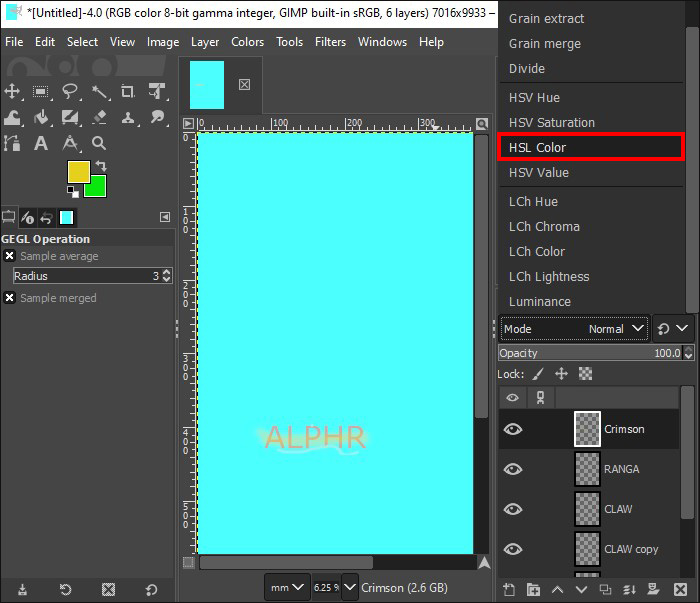Hide the CLAW layer

[512, 509]
